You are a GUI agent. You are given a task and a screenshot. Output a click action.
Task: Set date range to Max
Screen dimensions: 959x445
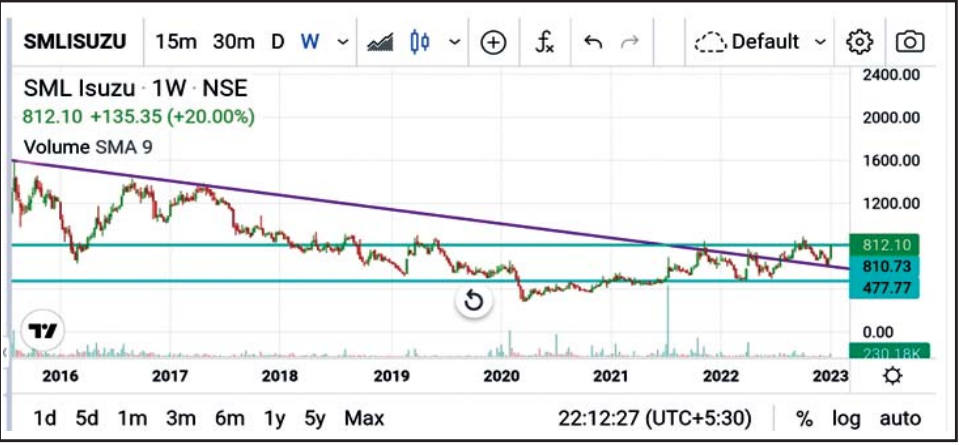point(364,419)
